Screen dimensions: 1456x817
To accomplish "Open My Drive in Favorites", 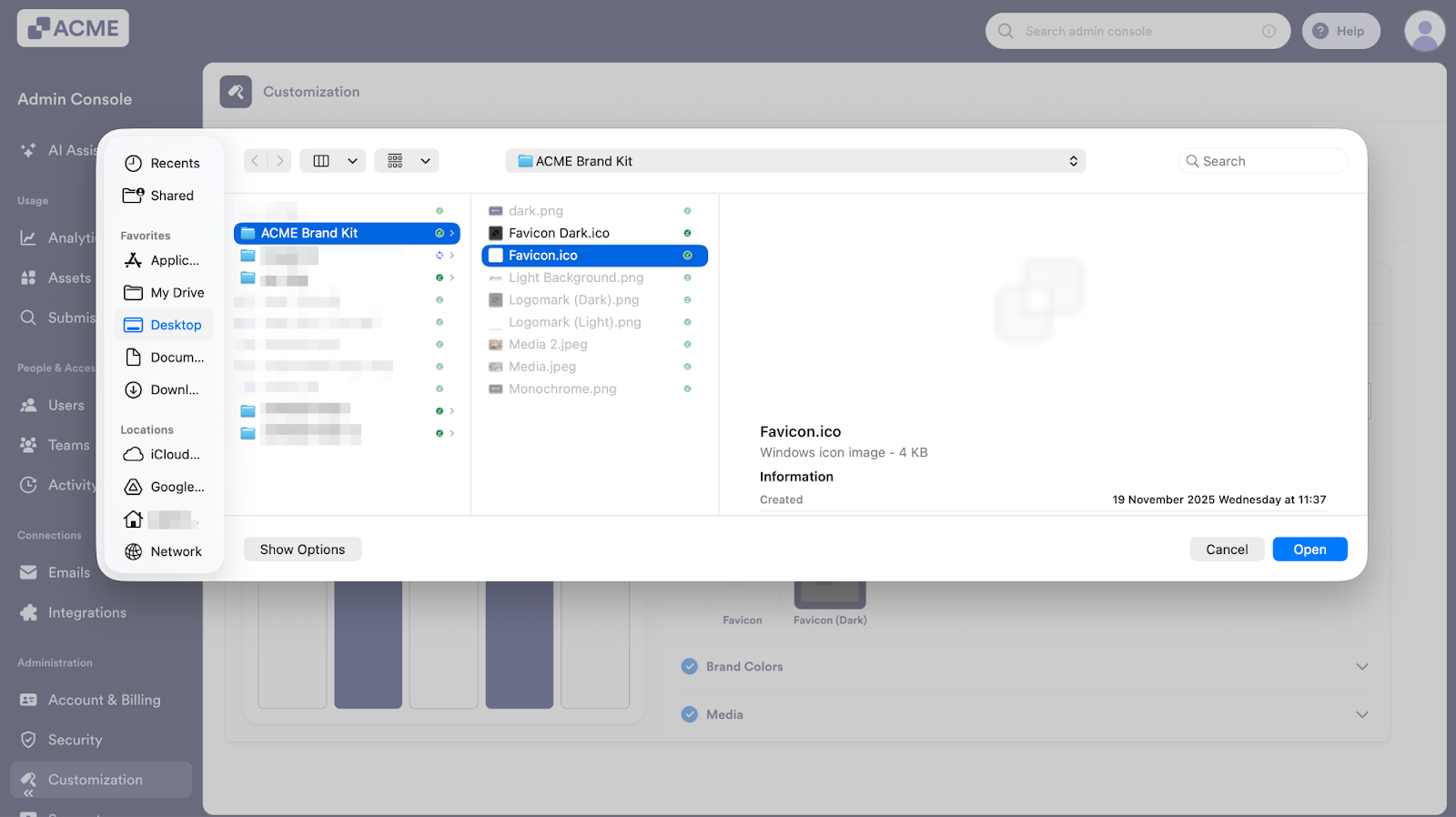I will tap(164, 293).
